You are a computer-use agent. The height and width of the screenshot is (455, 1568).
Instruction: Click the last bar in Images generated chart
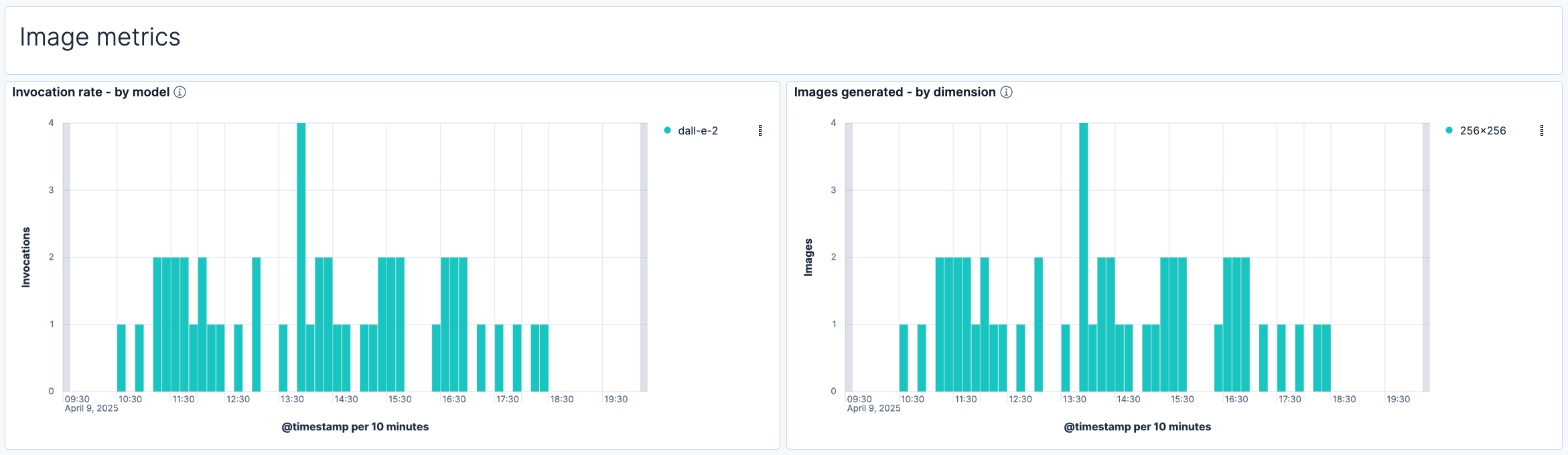[x=1326, y=358]
